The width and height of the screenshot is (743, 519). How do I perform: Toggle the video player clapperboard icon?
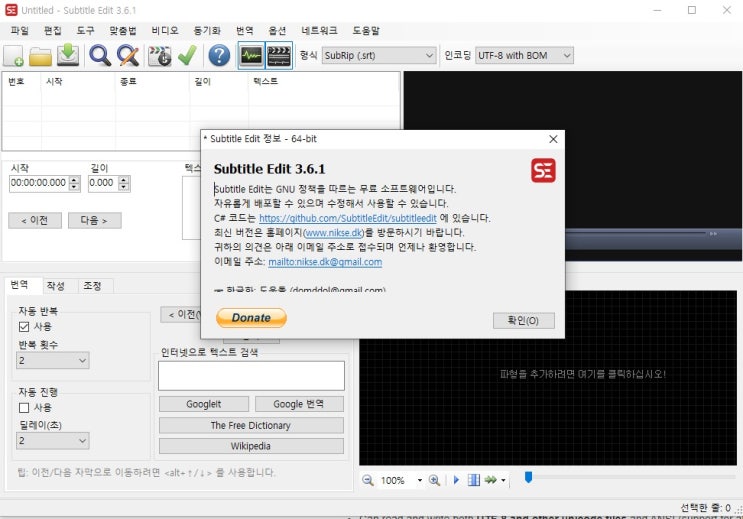tap(279, 55)
